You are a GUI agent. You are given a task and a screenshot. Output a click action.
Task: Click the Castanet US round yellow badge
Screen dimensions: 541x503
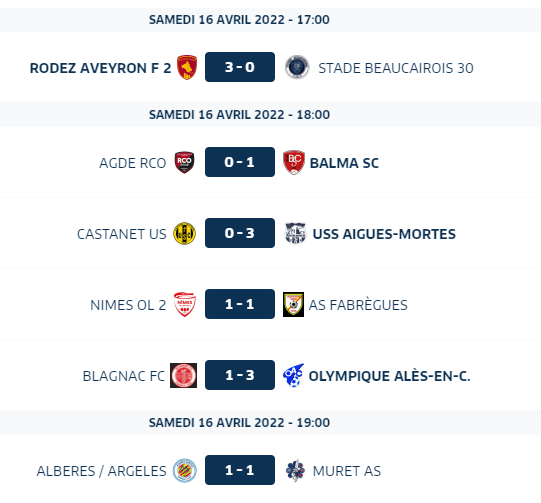click(x=184, y=234)
